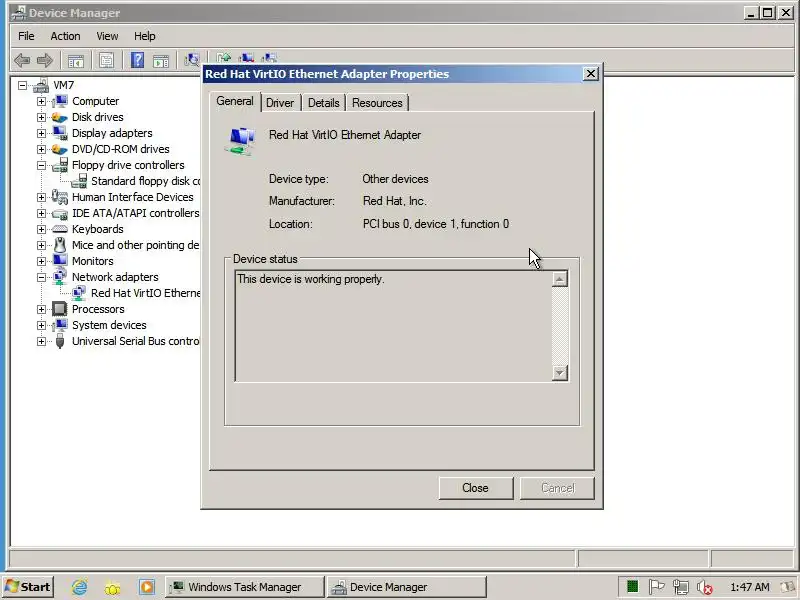Click the Monitors category icon
Screen dimensions: 800x600
(x=60, y=261)
